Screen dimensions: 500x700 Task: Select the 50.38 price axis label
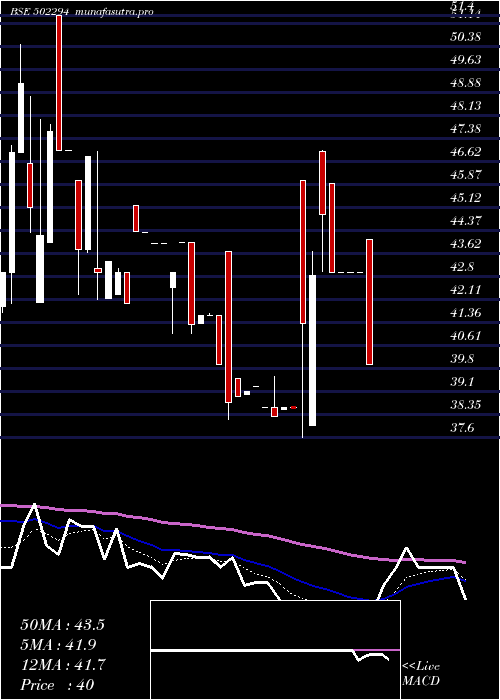tap(466, 37)
